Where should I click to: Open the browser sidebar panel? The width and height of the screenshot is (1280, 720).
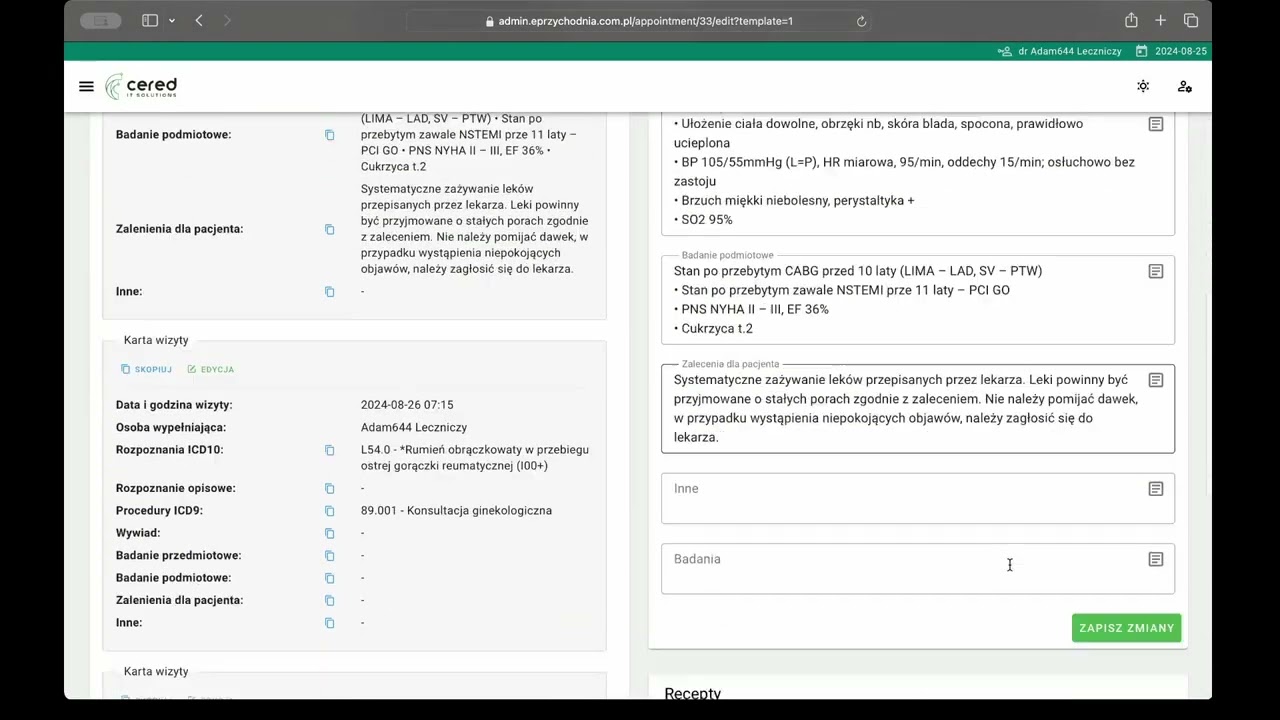pos(150,21)
